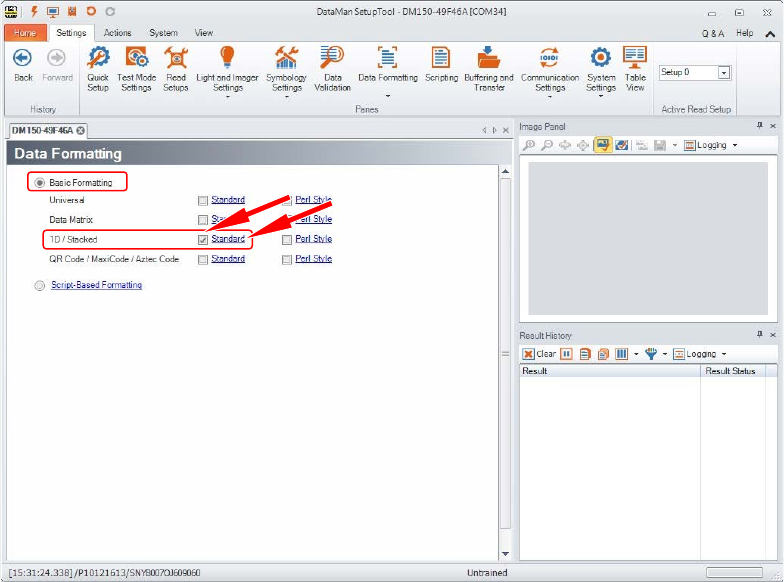Open the Table View pane
The height and width of the screenshot is (582, 784).
[x=635, y=69]
